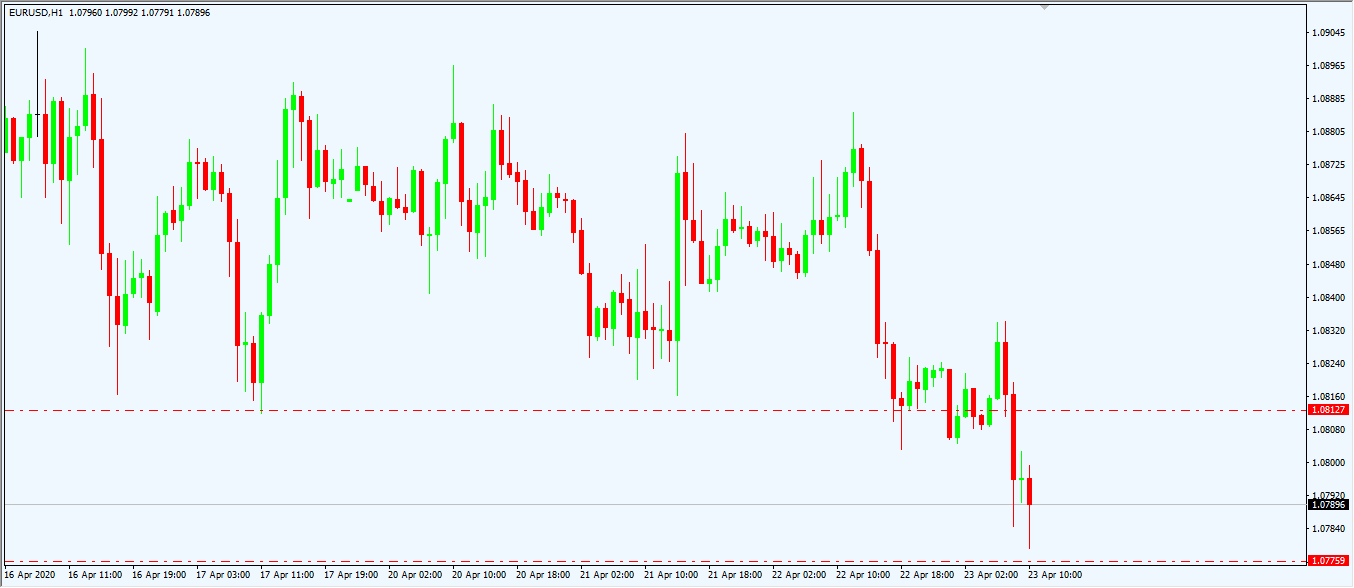
Task: Click the 20 Apr 10:00 time label
Action: click(479, 576)
